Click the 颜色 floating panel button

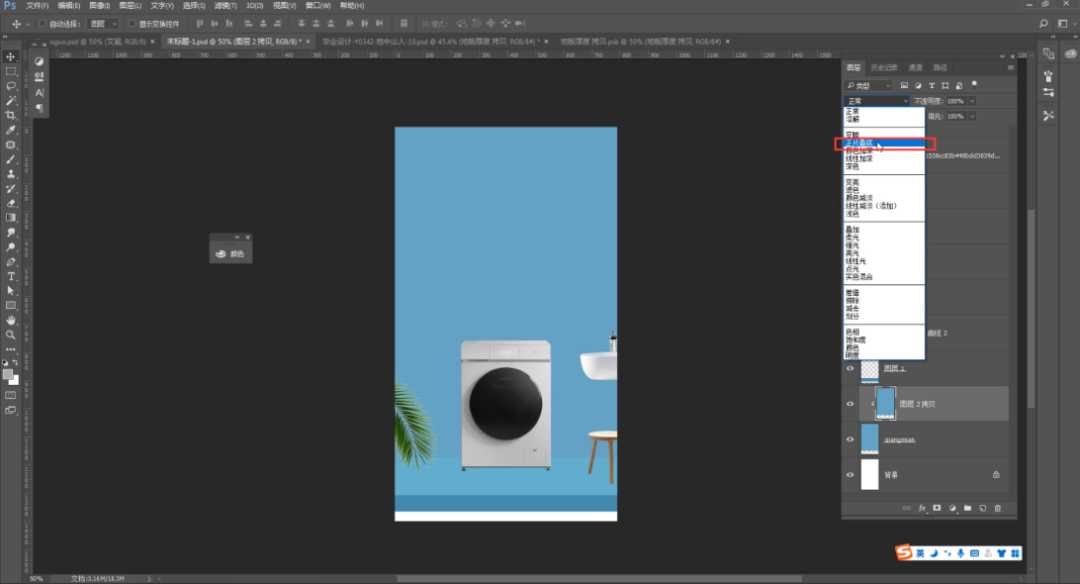pos(230,254)
